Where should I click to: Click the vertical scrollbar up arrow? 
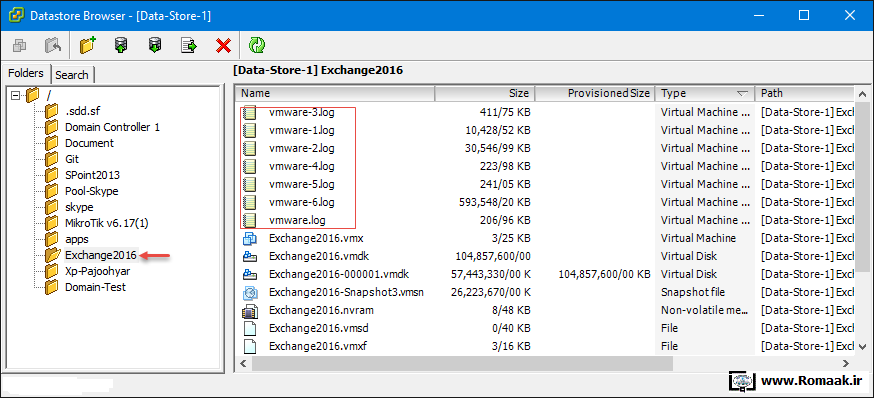click(861, 94)
